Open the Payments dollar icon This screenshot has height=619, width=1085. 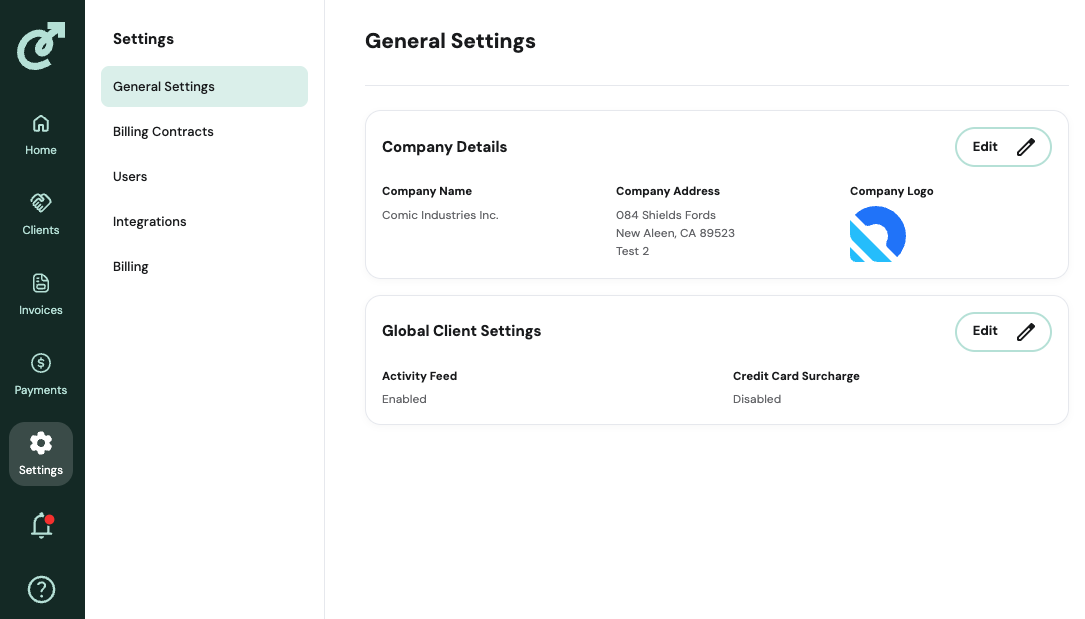41,363
